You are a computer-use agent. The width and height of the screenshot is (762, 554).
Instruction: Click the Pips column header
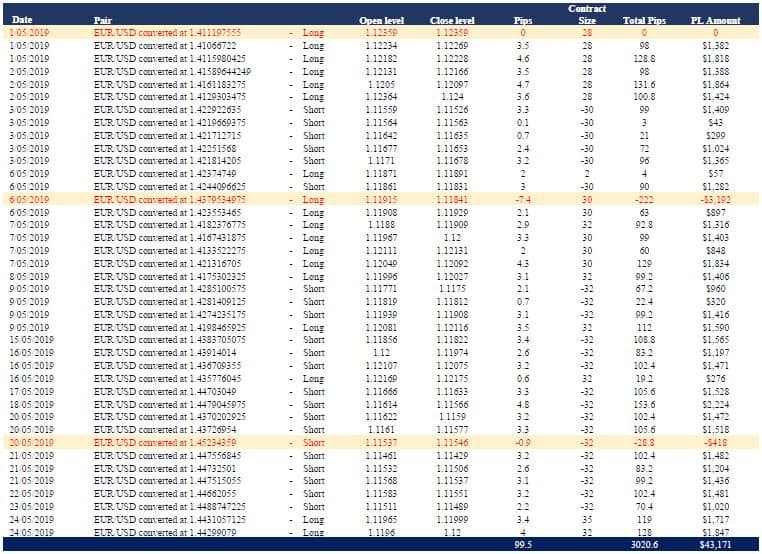point(523,20)
